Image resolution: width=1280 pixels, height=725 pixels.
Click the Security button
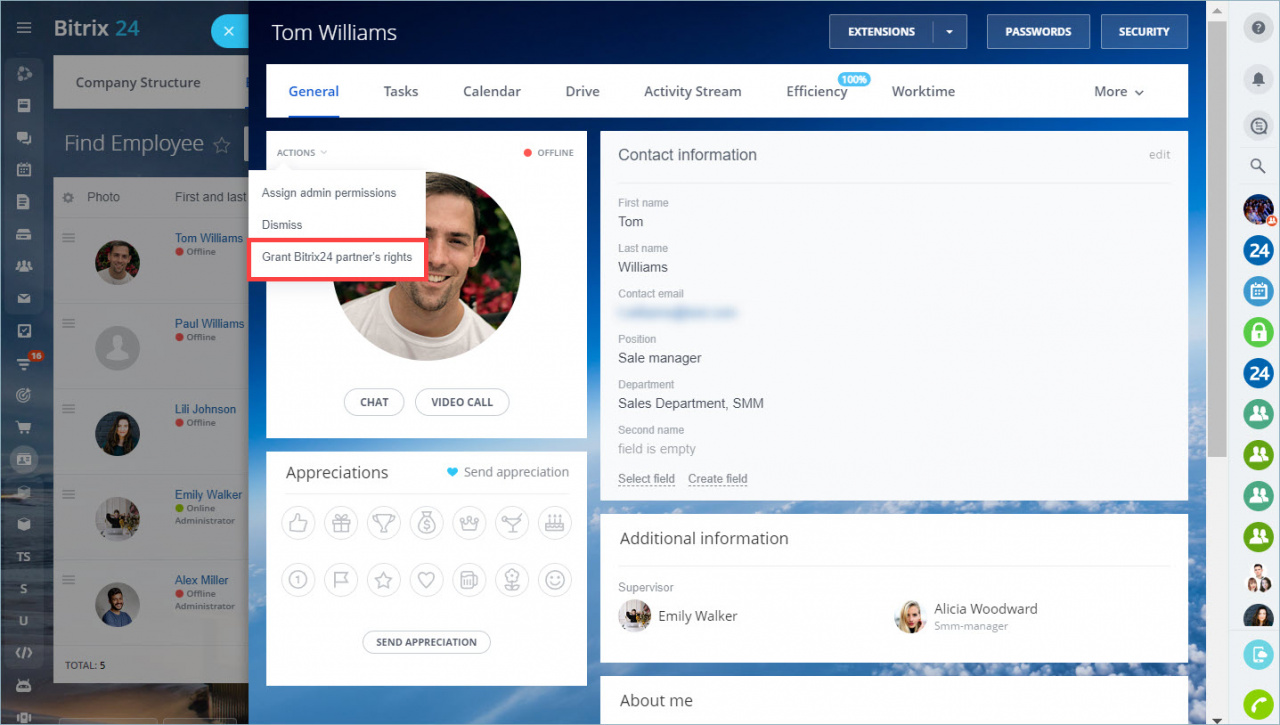(1144, 32)
